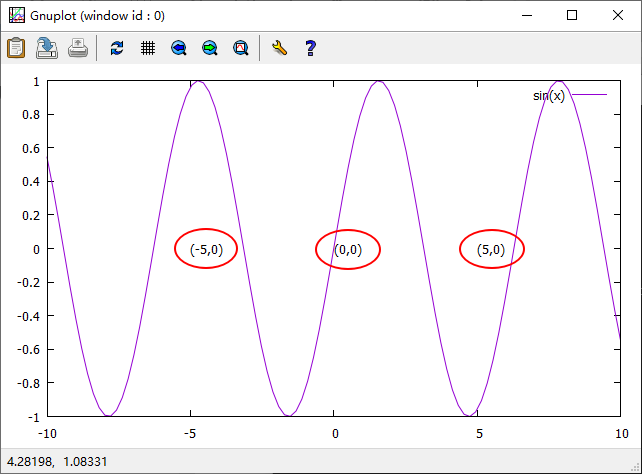The height and width of the screenshot is (474, 642).
Task: Maximize the Gnuplot window
Action: click(572, 16)
